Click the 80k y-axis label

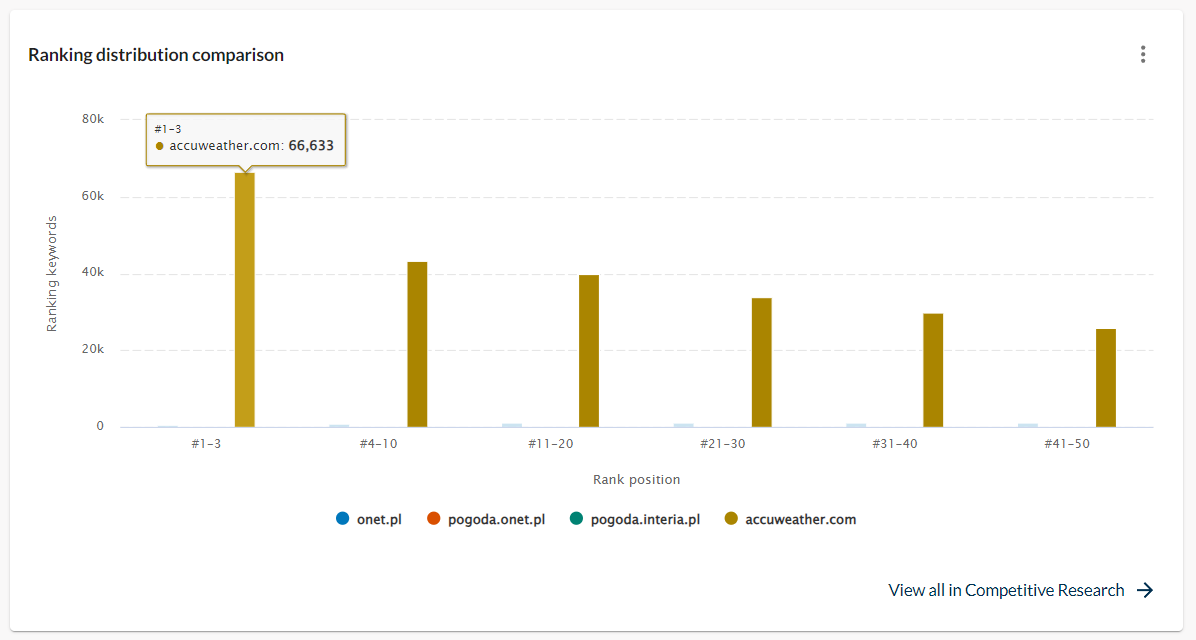pyautogui.click(x=93, y=119)
